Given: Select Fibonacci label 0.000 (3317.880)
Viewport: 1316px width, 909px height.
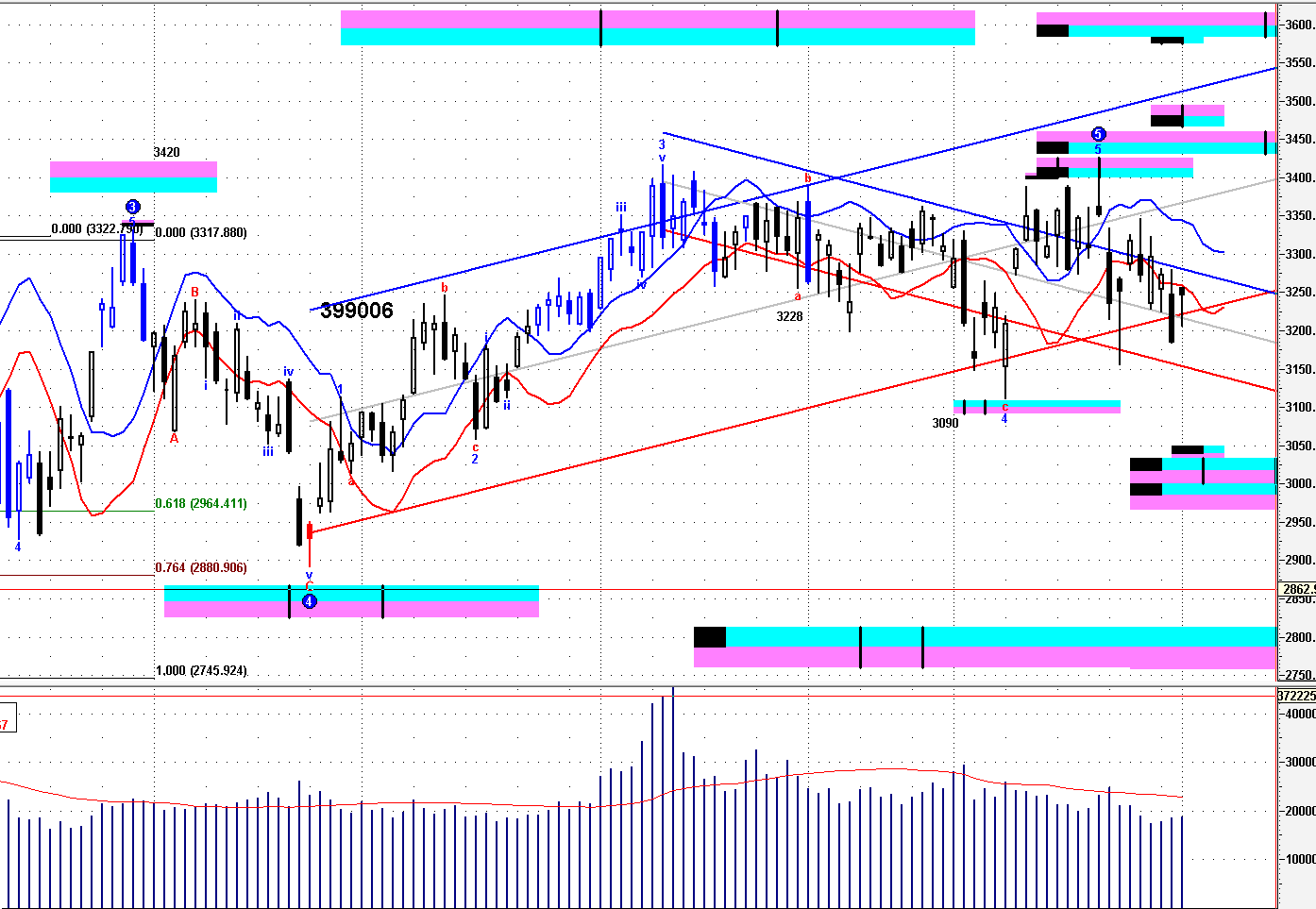Looking at the screenshot, I should (200, 232).
